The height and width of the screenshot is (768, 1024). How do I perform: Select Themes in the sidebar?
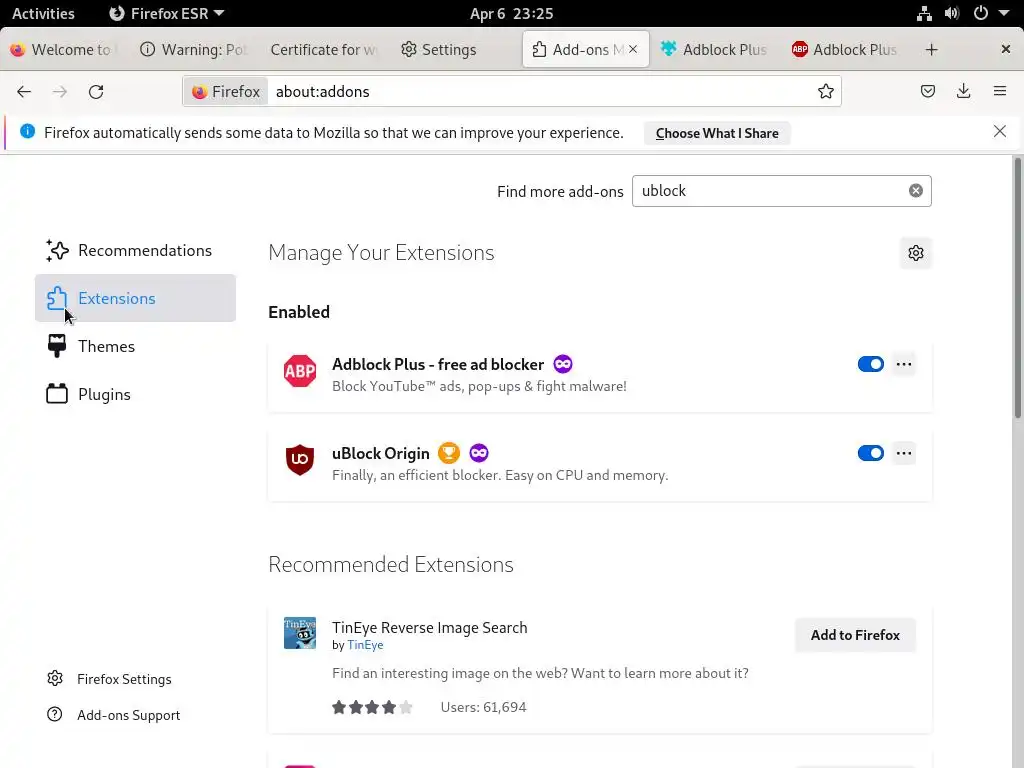coord(106,347)
